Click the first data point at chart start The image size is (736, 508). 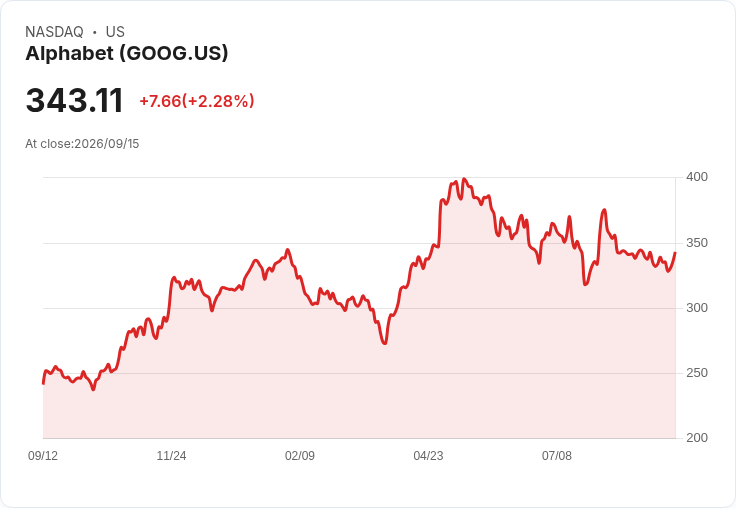(43, 384)
